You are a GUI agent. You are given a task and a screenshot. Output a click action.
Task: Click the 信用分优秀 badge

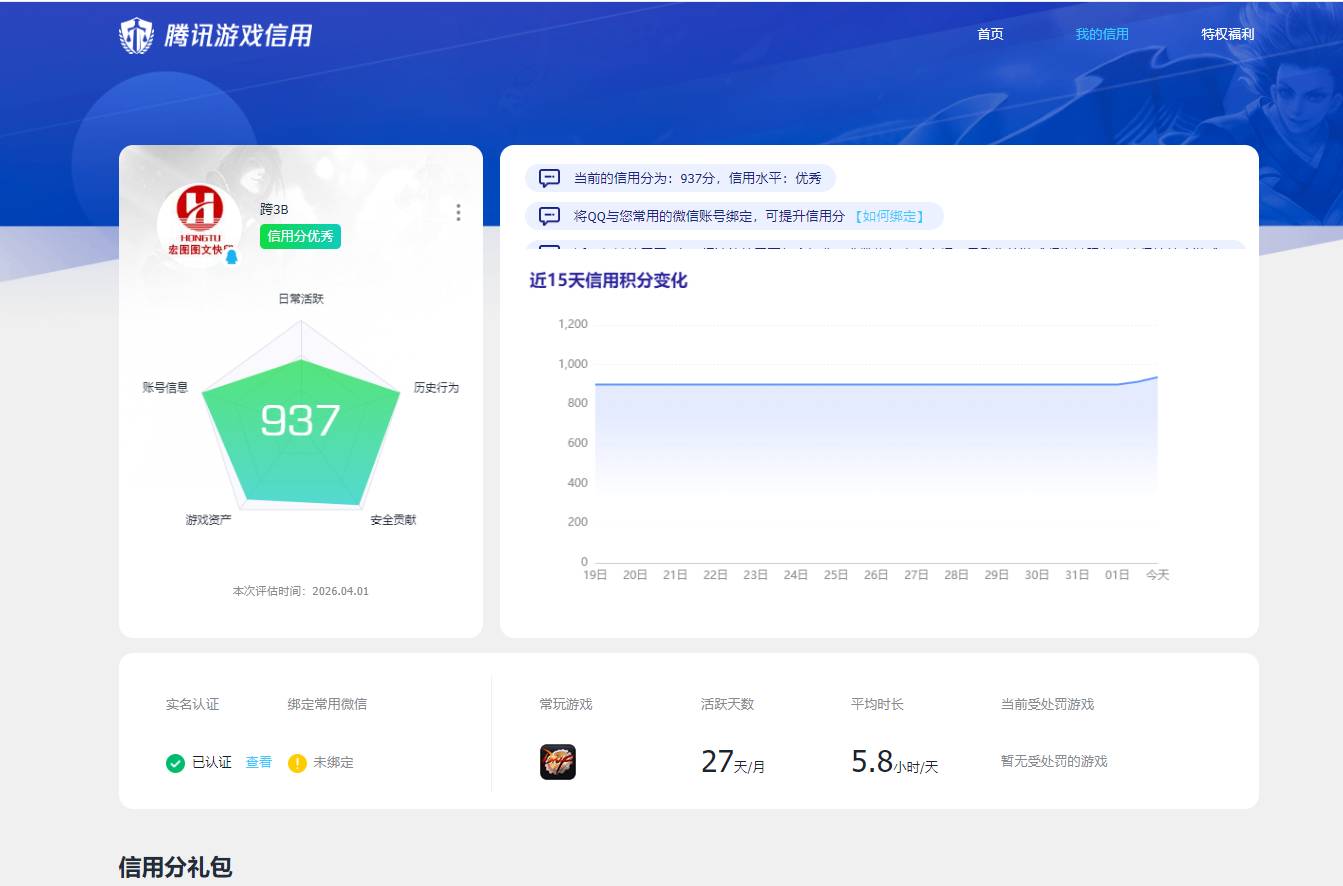(x=299, y=236)
